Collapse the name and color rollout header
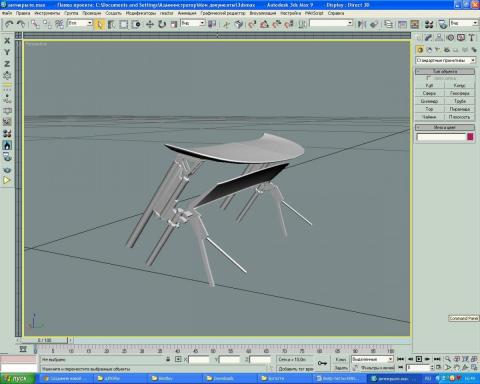Image resolution: width=480 pixels, height=384 pixels. [x=445, y=127]
